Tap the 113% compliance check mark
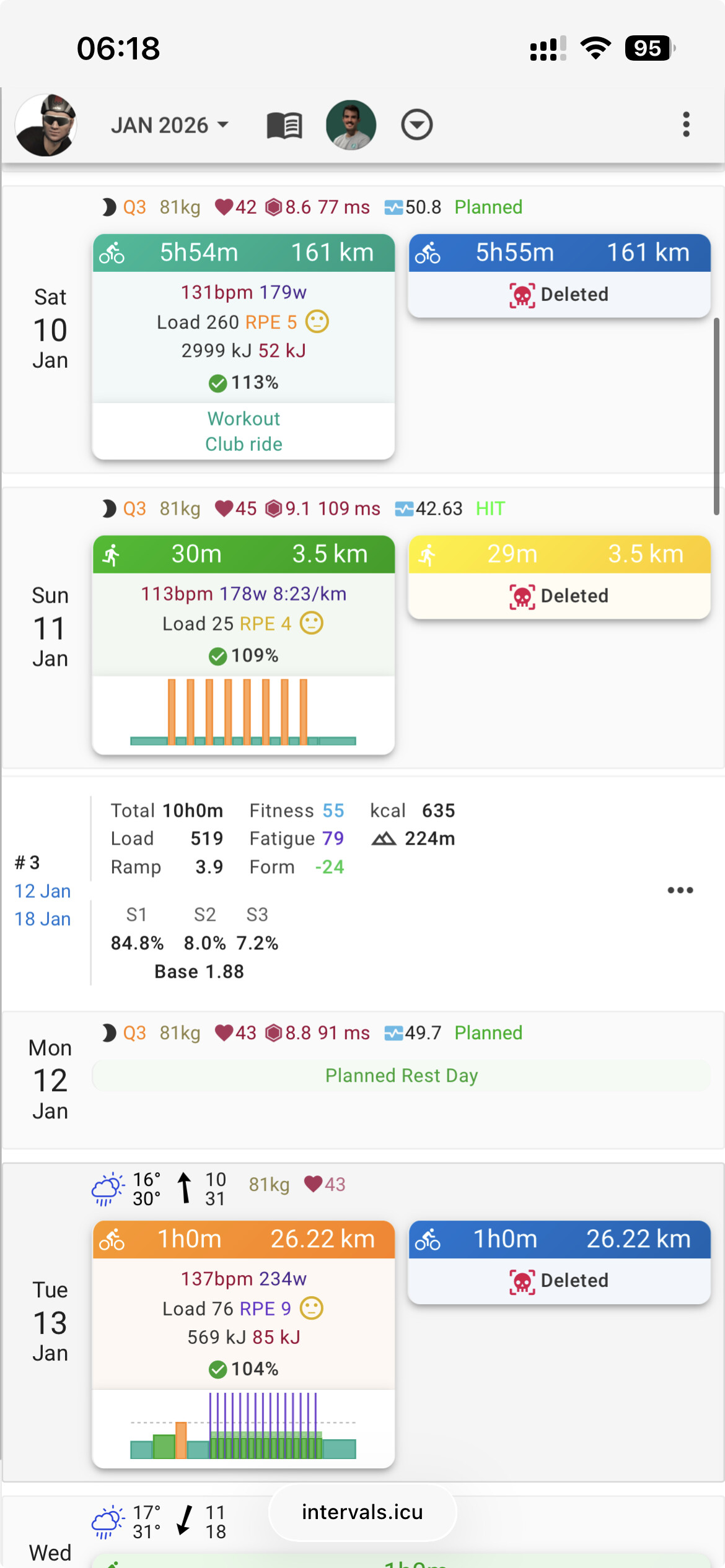The height and width of the screenshot is (1568, 725). [x=217, y=383]
